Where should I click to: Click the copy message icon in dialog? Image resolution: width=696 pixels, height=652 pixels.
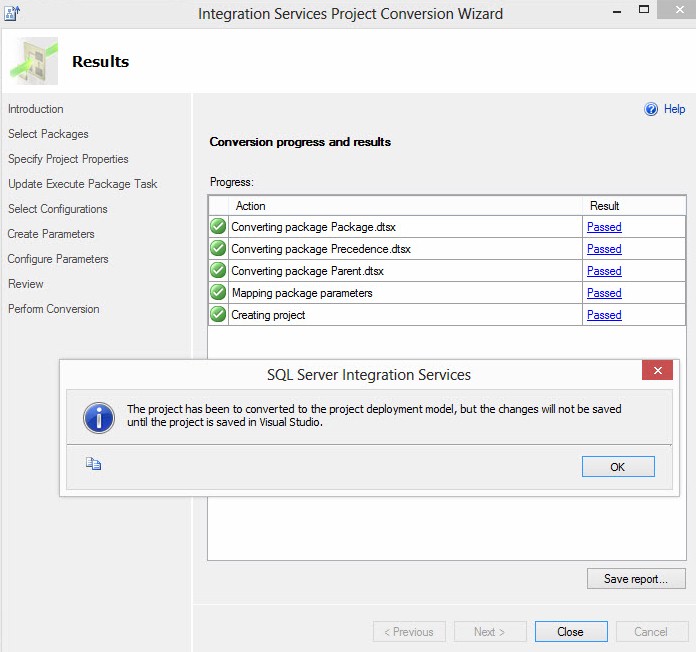tap(94, 464)
